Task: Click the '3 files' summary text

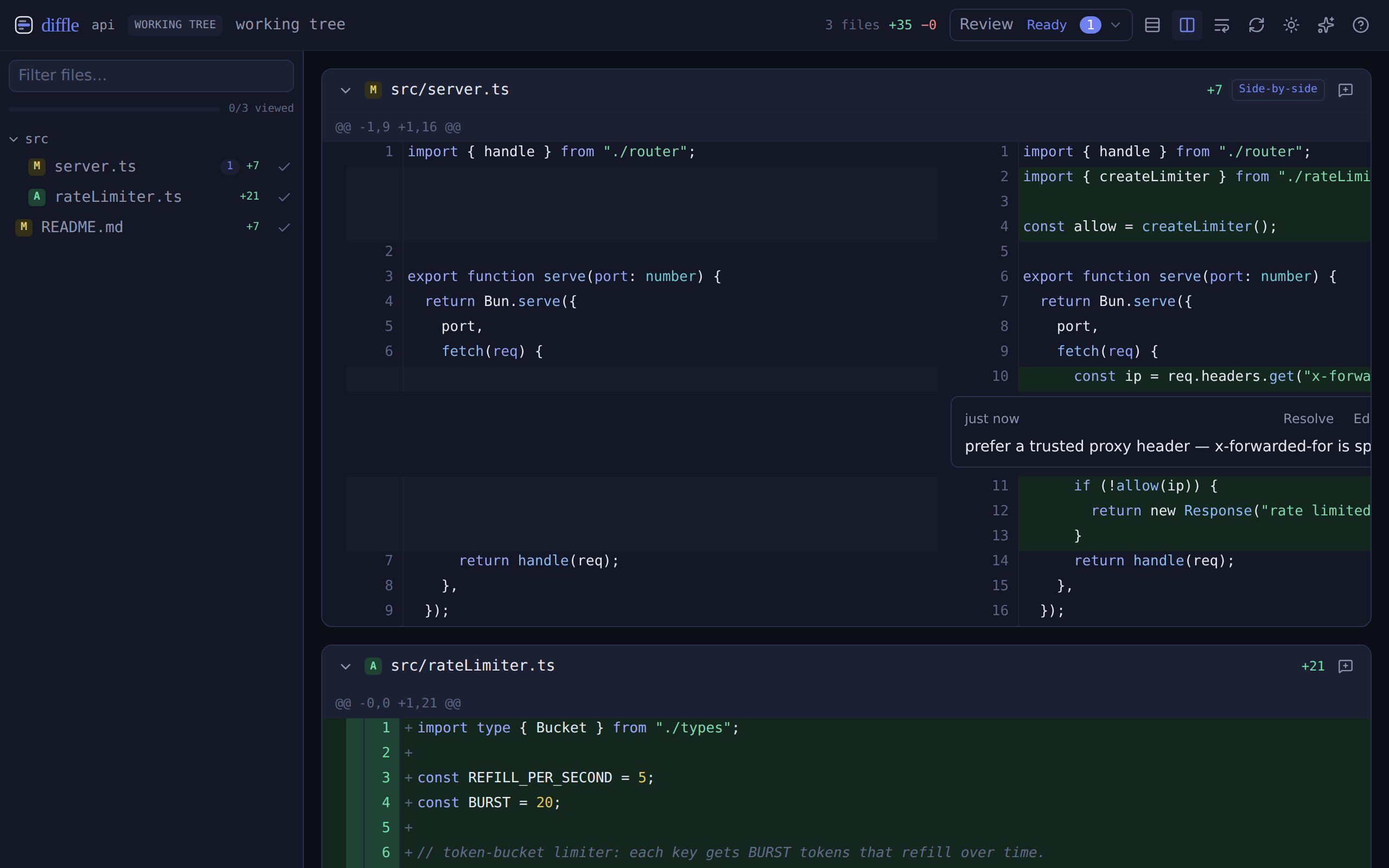Action: [852, 25]
